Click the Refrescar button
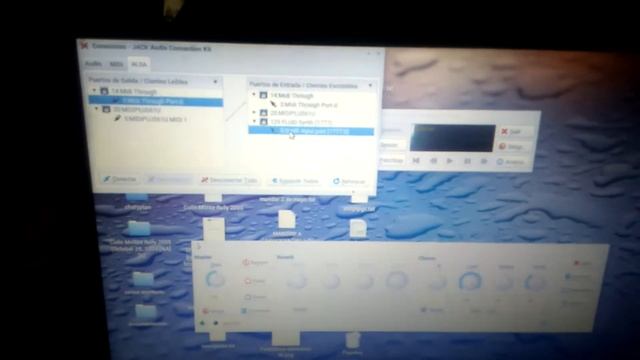The width and height of the screenshot is (640, 360). [349, 181]
